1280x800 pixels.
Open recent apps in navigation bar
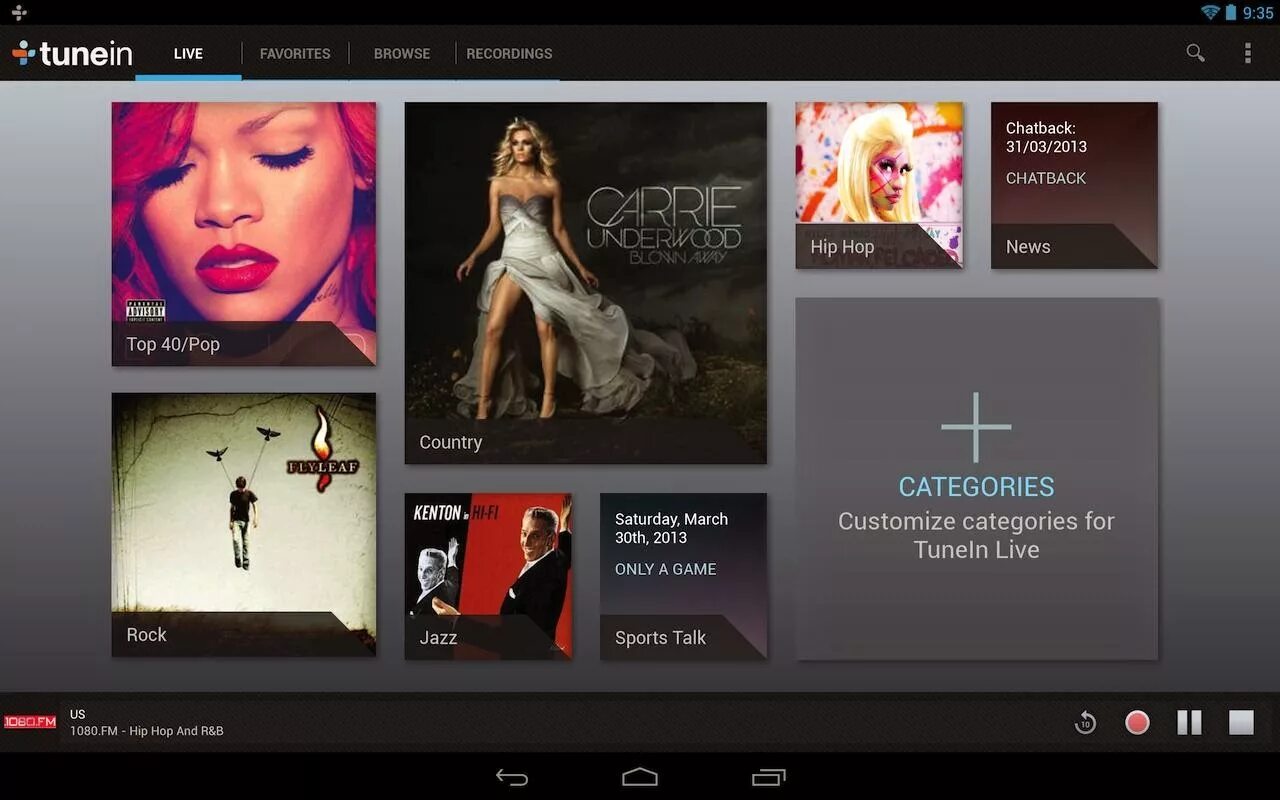click(x=768, y=777)
